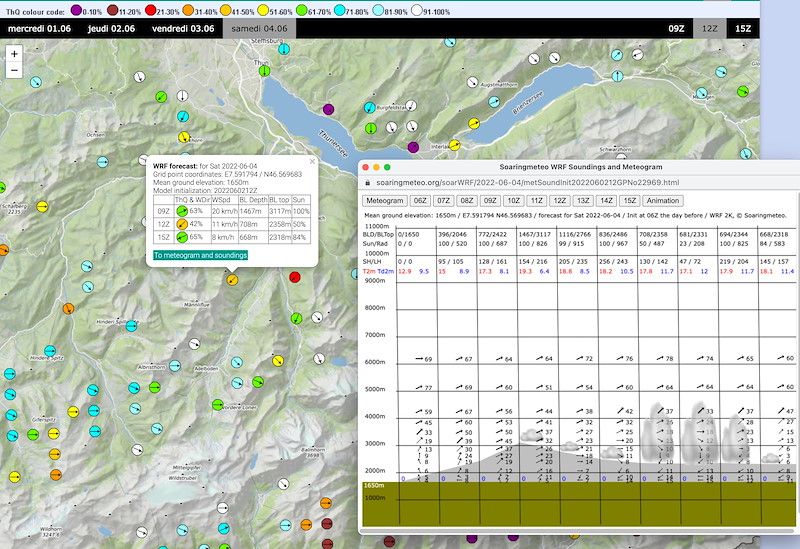The width and height of the screenshot is (800, 549).
Task: Close the WRF forecast popup
Action: click(x=311, y=160)
